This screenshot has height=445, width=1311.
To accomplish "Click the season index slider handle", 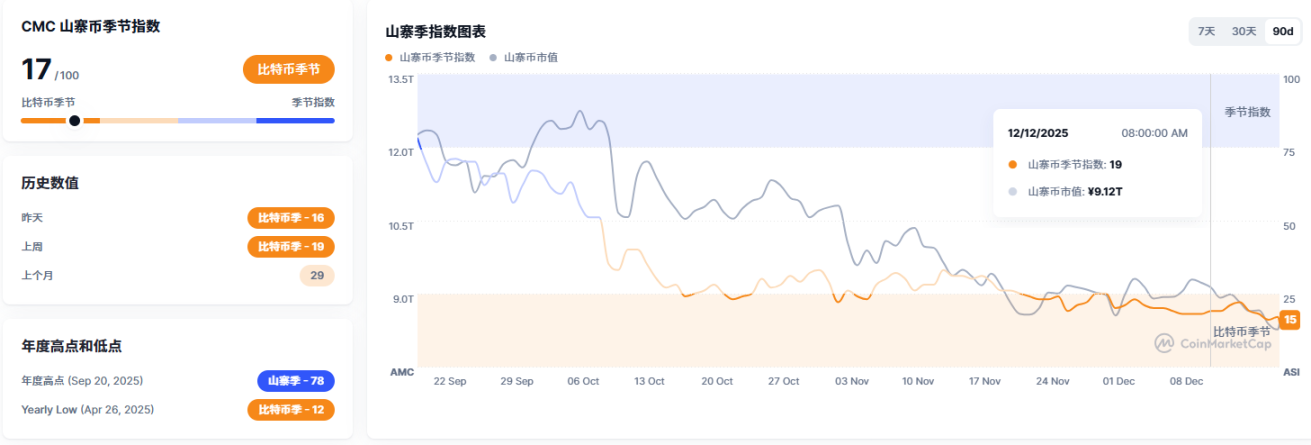I will tap(74, 121).
